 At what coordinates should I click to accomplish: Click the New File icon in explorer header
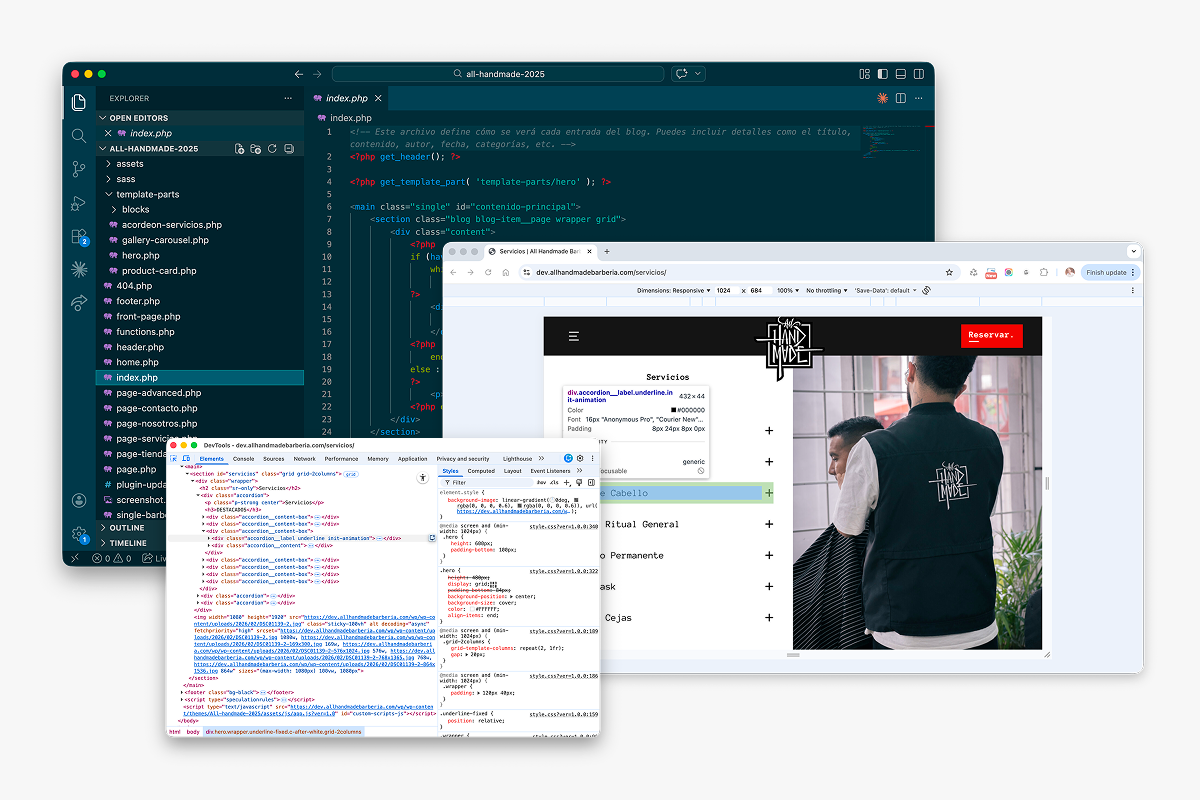(240, 149)
